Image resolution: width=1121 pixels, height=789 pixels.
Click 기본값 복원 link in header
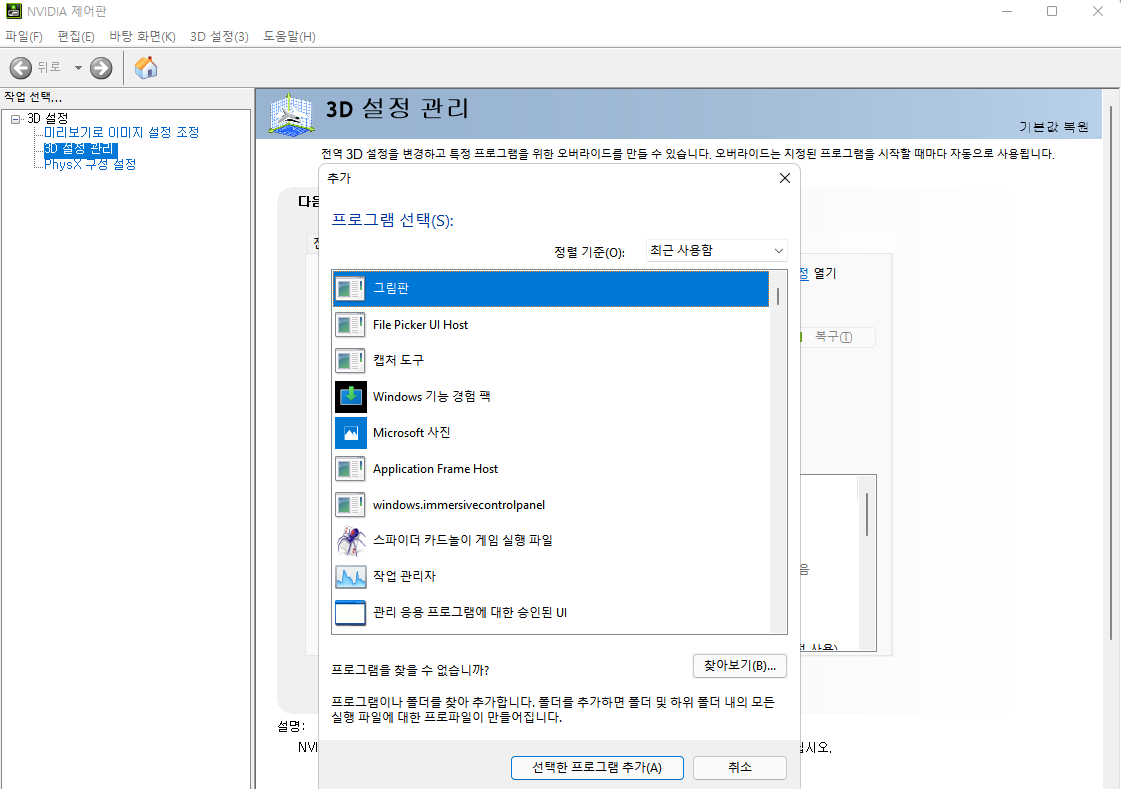pyautogui.click(x=1053, y=126)
